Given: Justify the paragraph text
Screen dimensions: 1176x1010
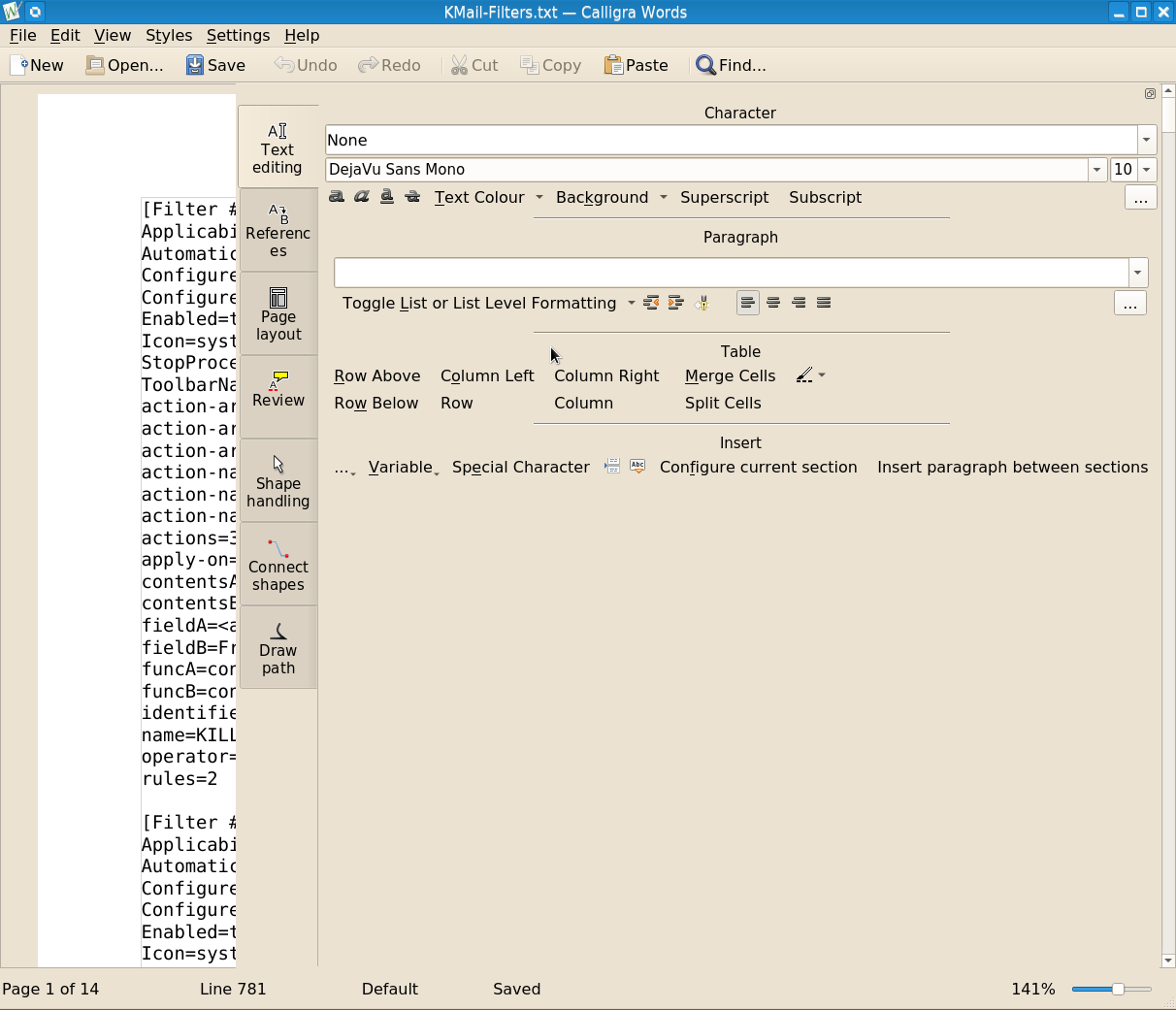Looking at the screenshot, I should [x=824, y=303].
